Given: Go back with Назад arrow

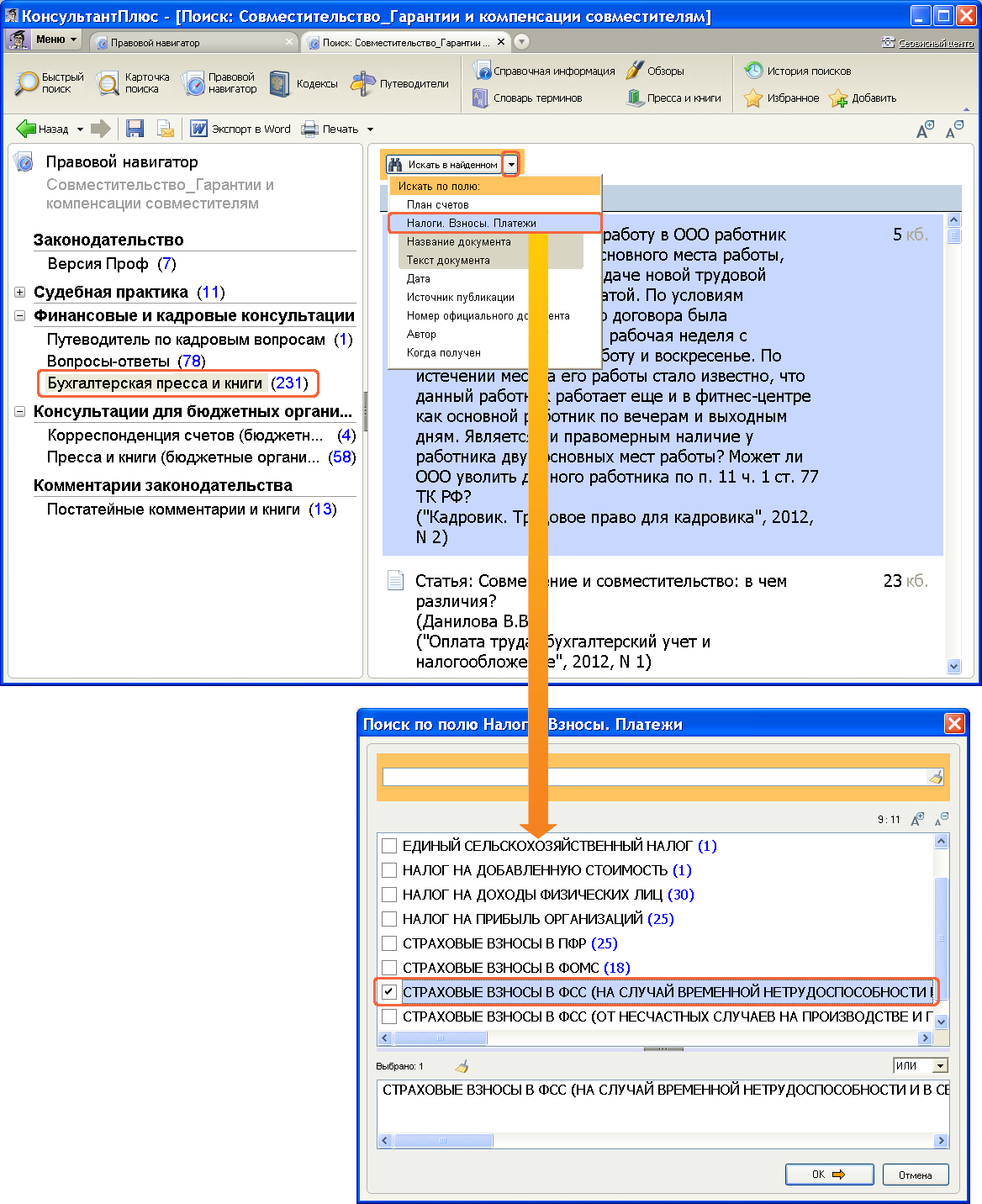Looking at the screenshot, I should [x=43, y=129].
